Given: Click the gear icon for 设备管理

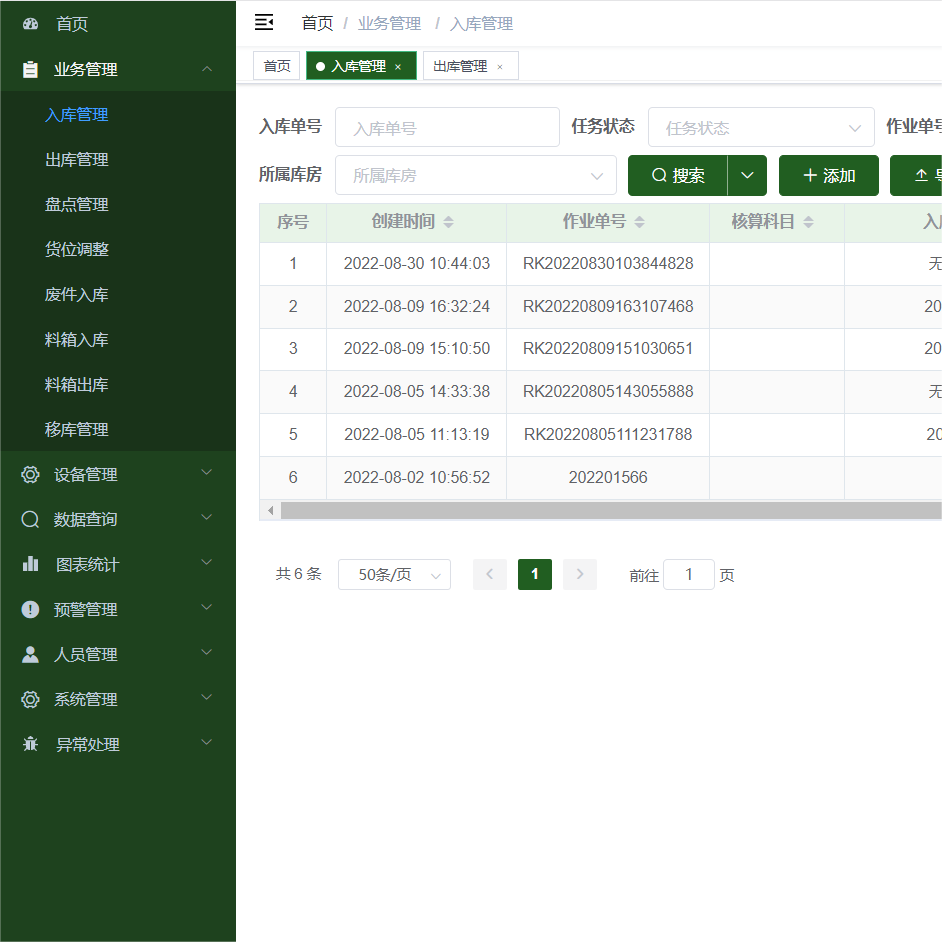Looking at the screenshot, I should click(30, 474).
